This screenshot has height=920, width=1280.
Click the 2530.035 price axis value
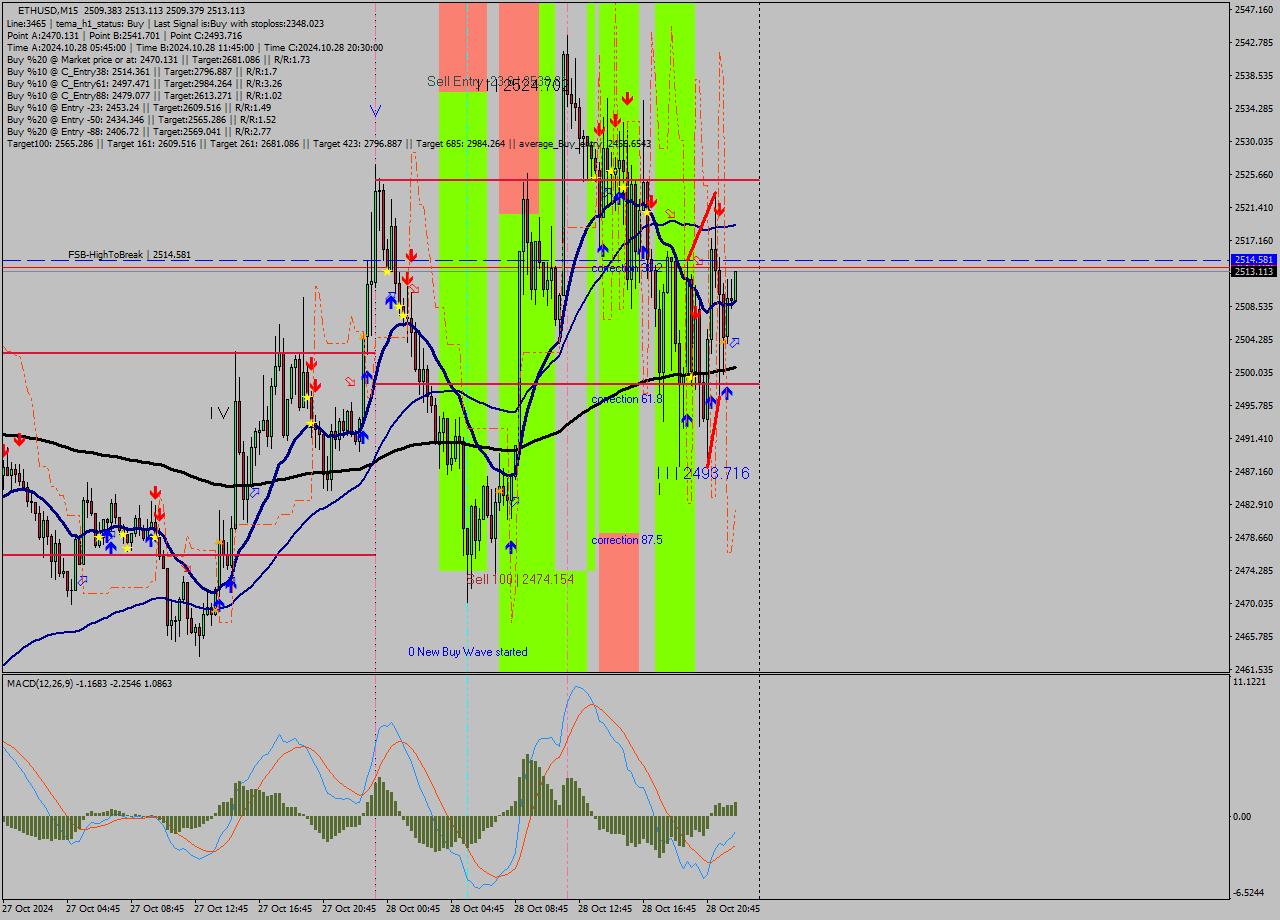(x=1254, y=141)
